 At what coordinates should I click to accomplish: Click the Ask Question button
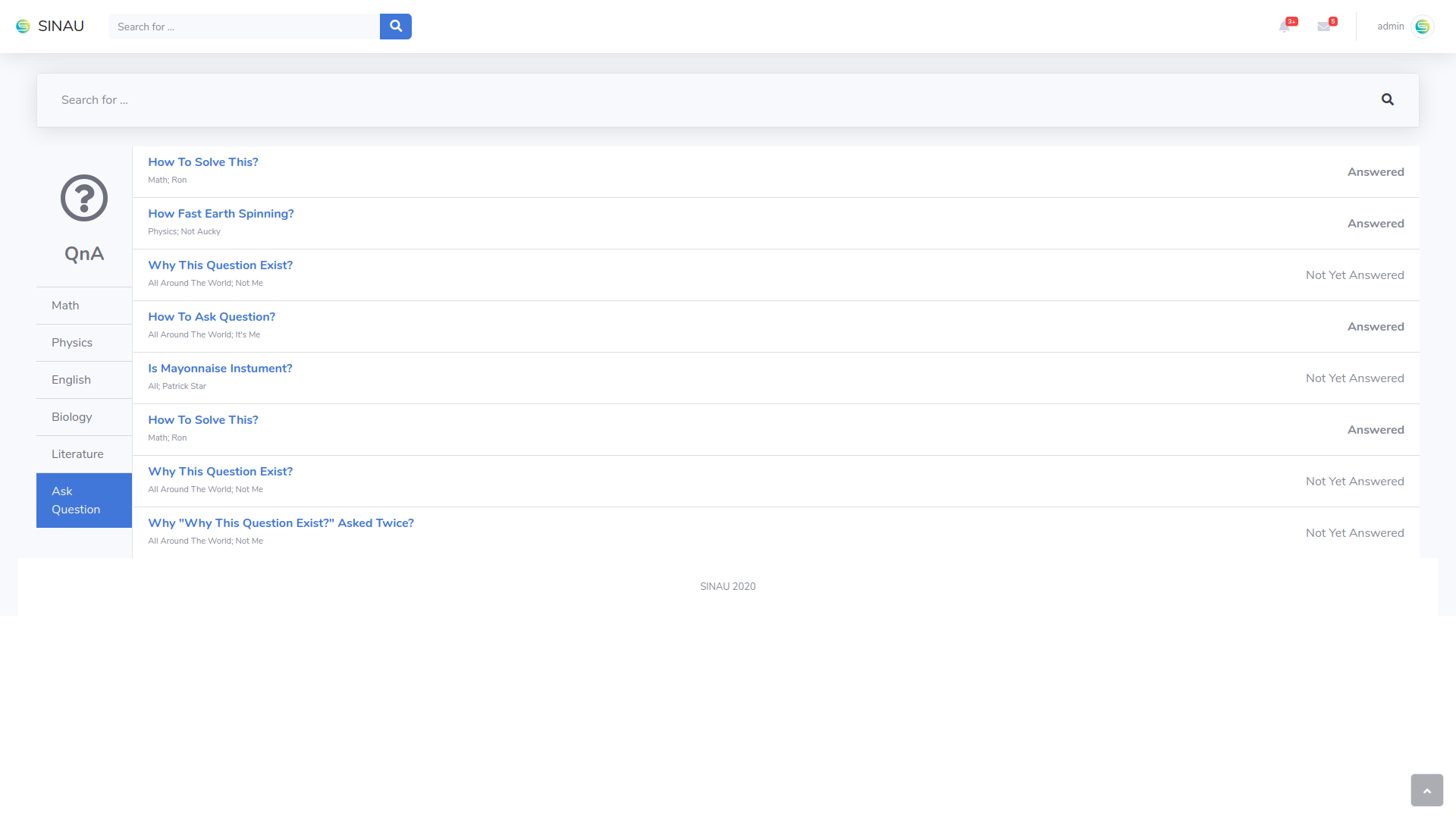click(83, 500)
